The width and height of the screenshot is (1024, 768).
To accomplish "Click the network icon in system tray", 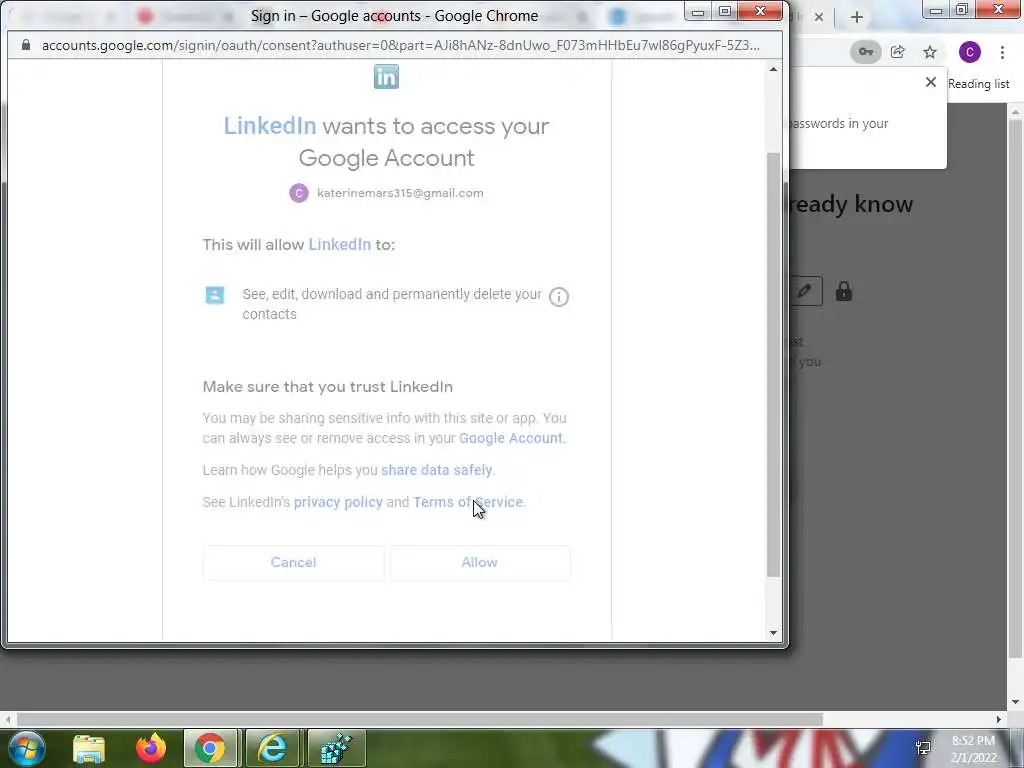I will 923,748.
